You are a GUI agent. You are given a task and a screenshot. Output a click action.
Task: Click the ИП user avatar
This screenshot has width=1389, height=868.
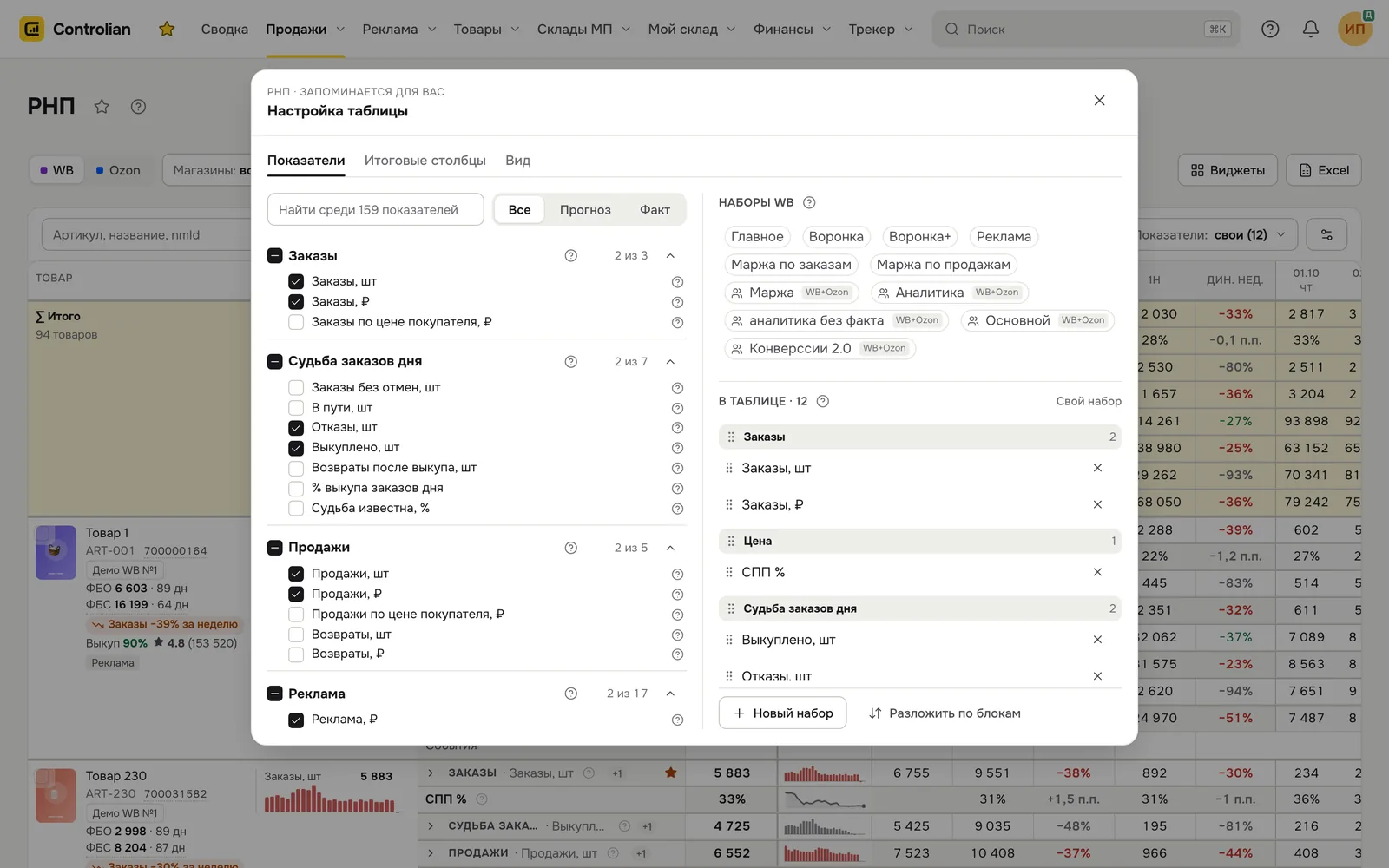pyautogui.click(x=1355, y=29)
